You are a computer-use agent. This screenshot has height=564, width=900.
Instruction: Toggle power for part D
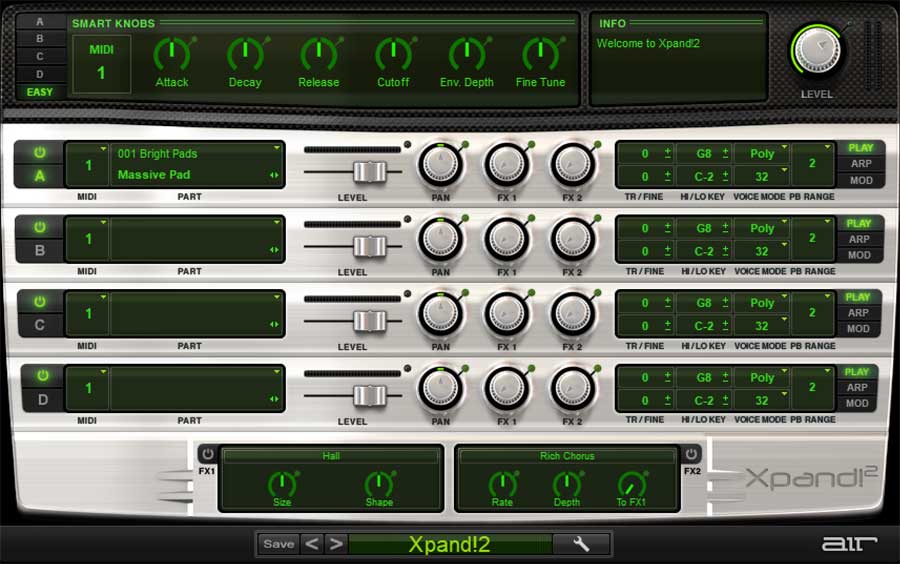click(42, 376)
